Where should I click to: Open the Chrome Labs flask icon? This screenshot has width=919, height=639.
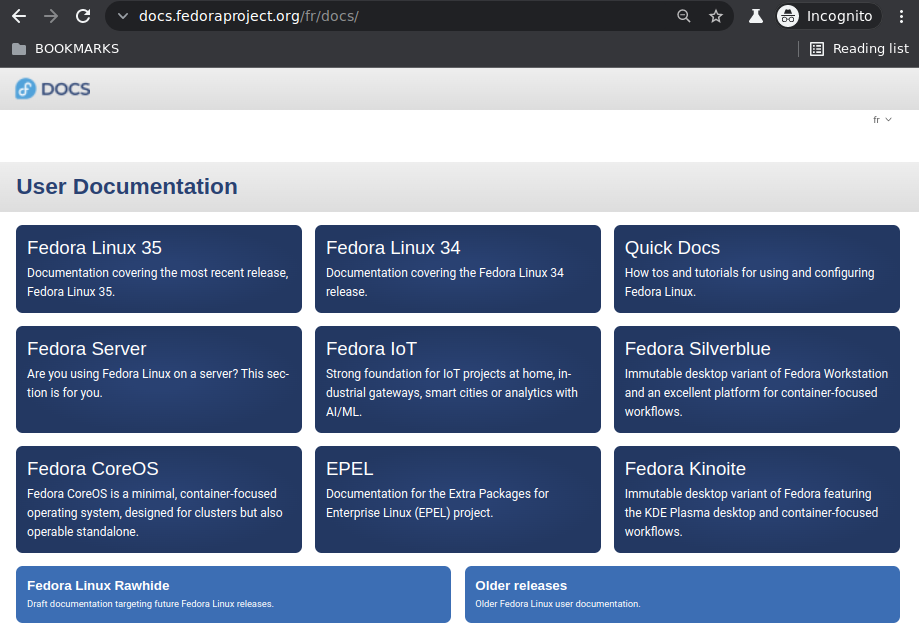coord(755,16)
